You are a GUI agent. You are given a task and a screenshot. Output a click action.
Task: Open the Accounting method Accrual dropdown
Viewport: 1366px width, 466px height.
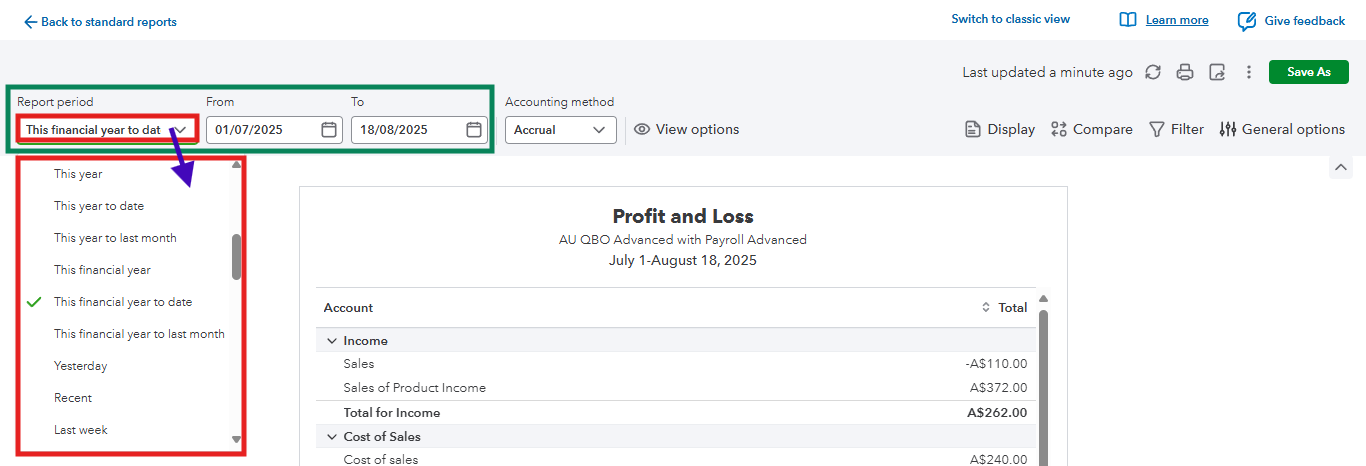(560, 130)
